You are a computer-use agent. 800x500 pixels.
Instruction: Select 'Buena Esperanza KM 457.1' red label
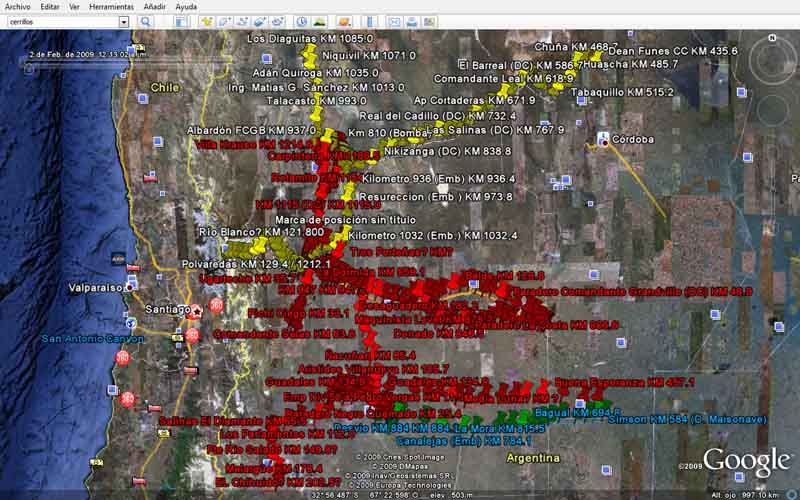tap(624, 382)
